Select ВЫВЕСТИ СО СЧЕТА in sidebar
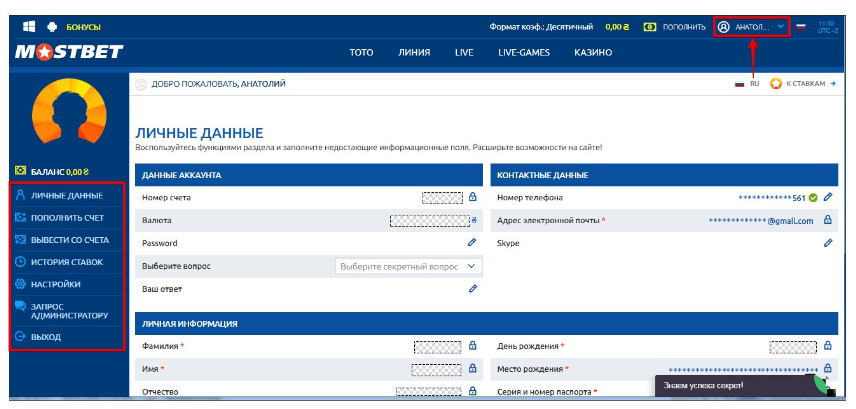The image size is (856, 409). pyautogui.click(x=69, y=240)
